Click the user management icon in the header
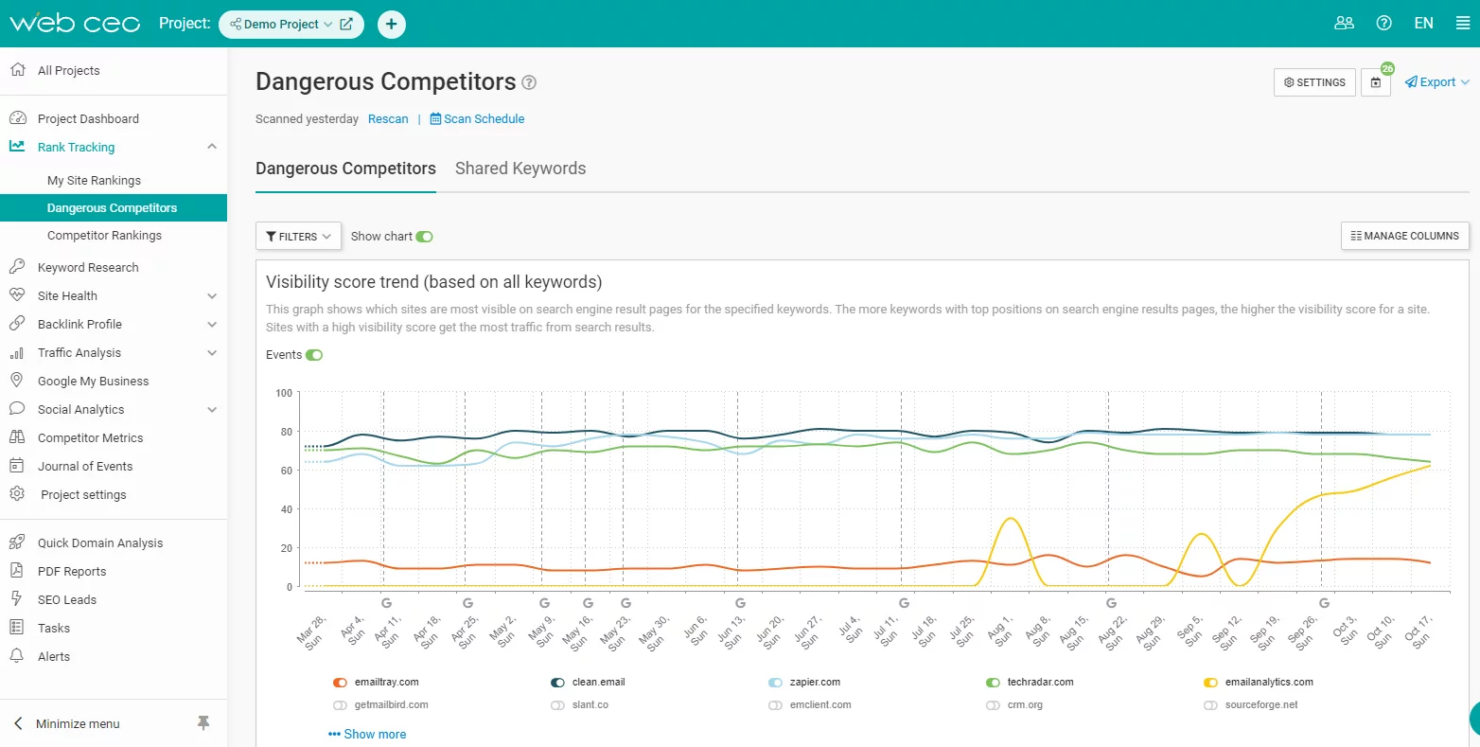Image resolution: width=1480 pixels, height=747 pixels. coord(1344,22)
